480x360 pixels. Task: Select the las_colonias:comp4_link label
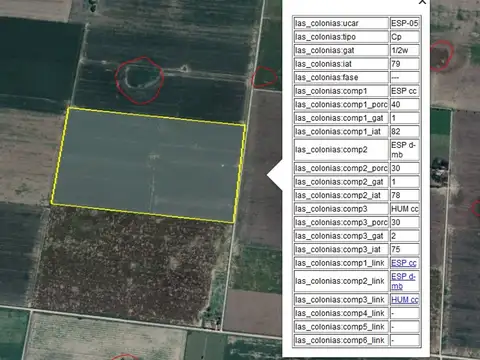(341, 313)
